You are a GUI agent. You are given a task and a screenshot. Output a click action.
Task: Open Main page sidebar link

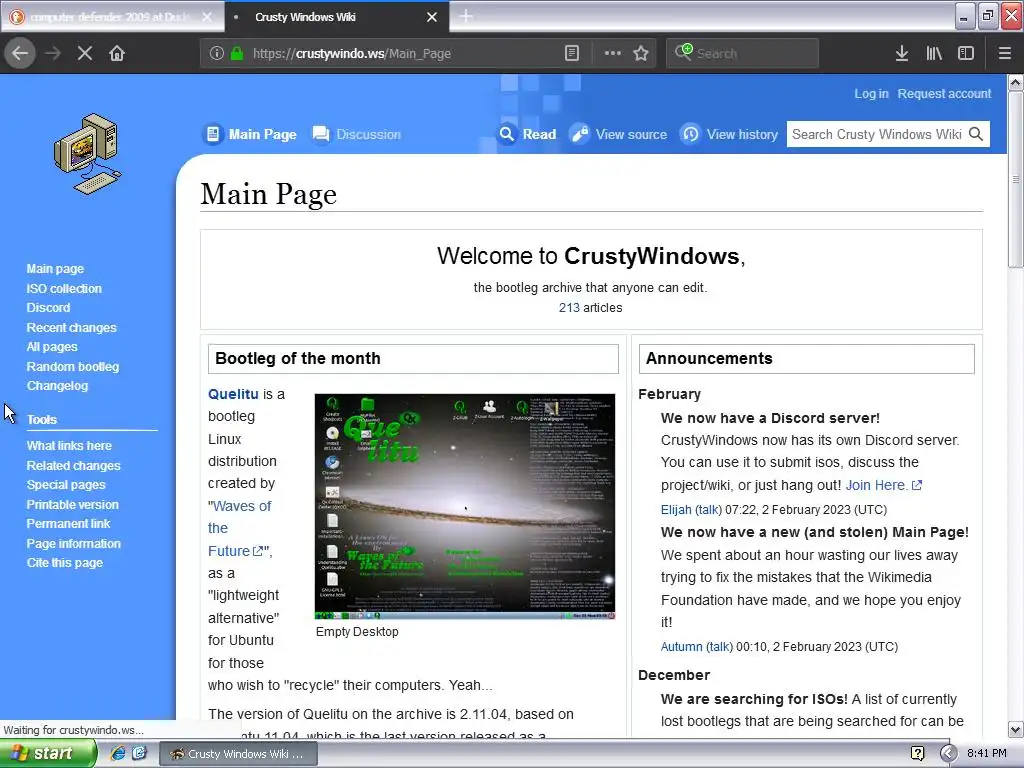(55, 268)
